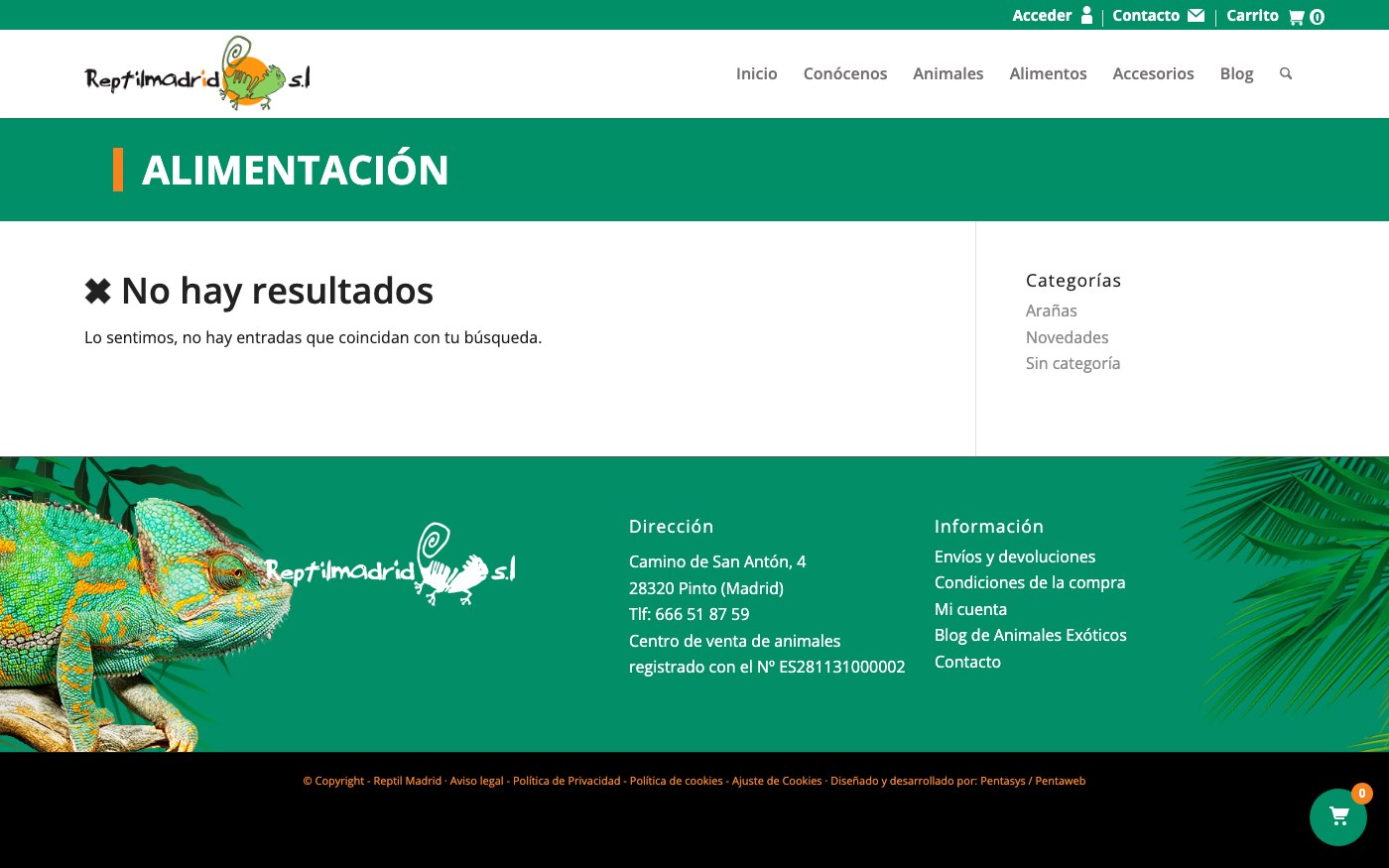Click the Reptilmadrid header logo
Viewport: 1389px width, 868px height.
click(x=197, y=73)
